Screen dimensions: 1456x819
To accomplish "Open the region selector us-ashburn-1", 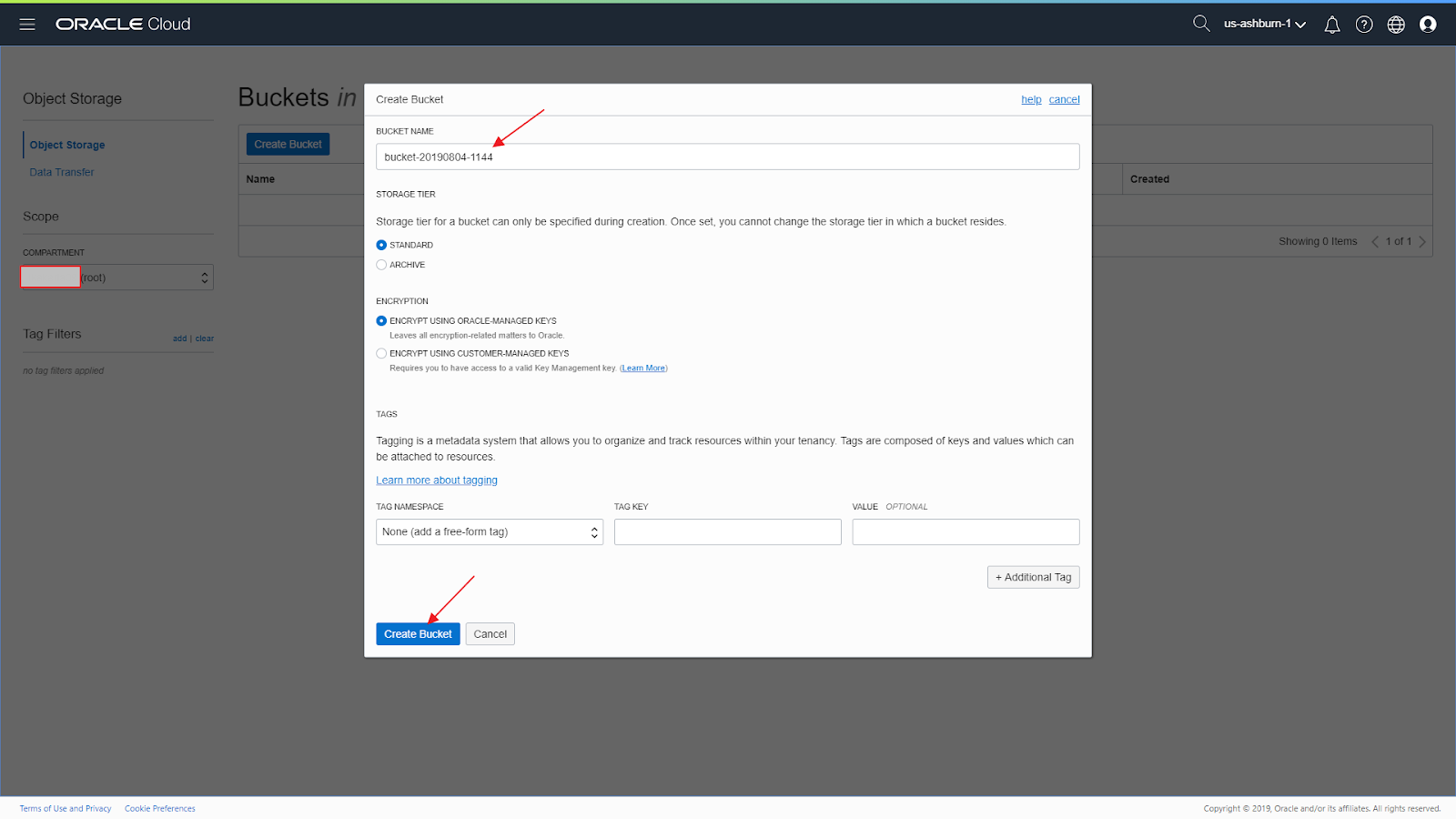I will coord(1263,25).
